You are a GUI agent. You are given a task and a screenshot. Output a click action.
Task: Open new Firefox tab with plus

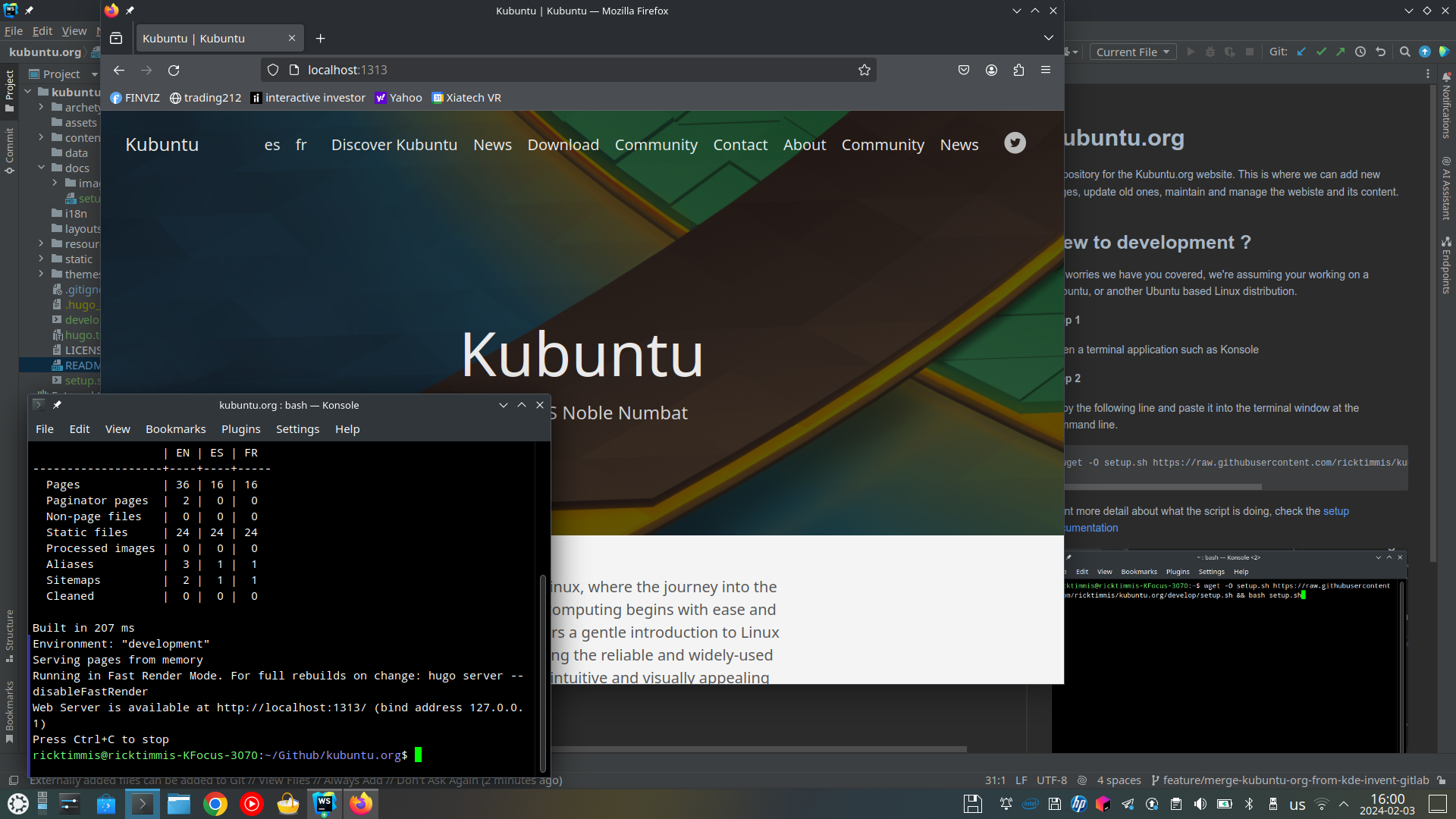pyautogui.click(x=321, y=38)
